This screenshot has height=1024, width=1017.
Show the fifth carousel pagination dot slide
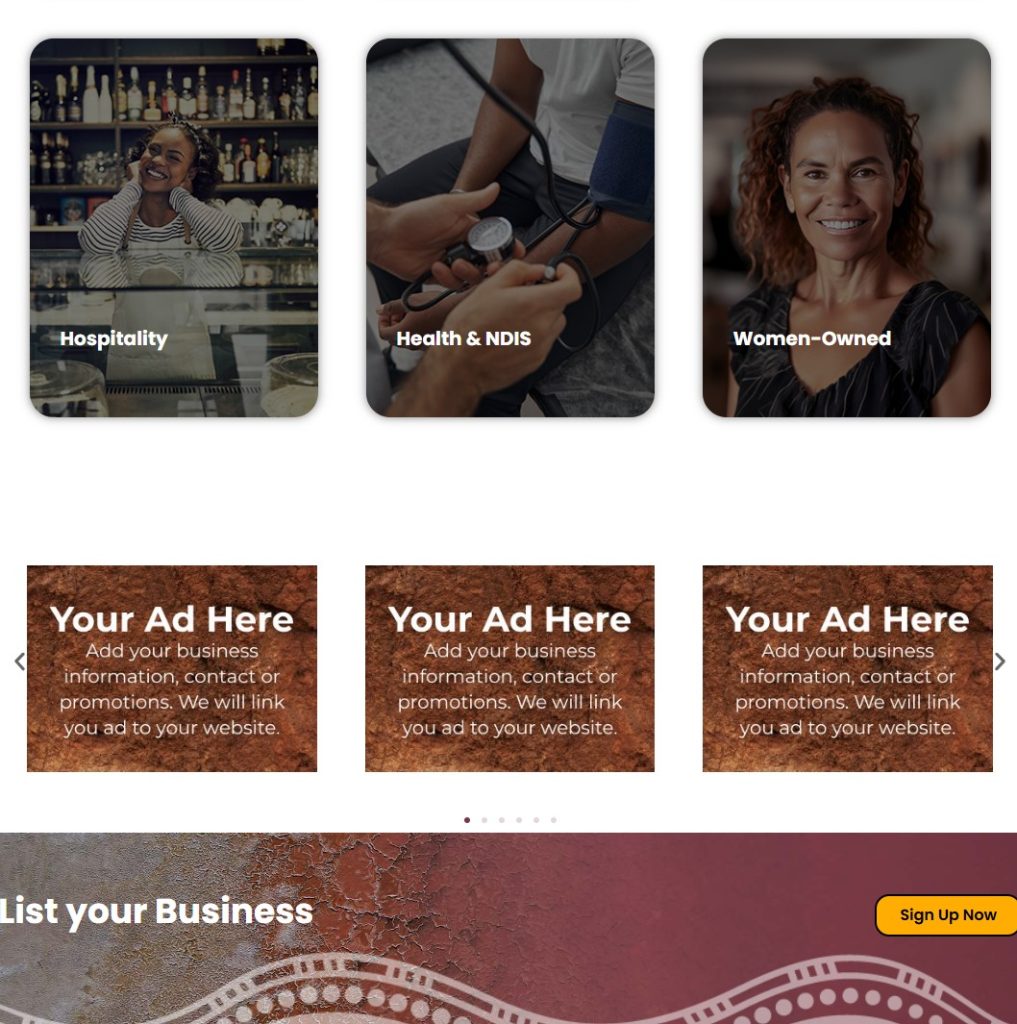point(536,820)
